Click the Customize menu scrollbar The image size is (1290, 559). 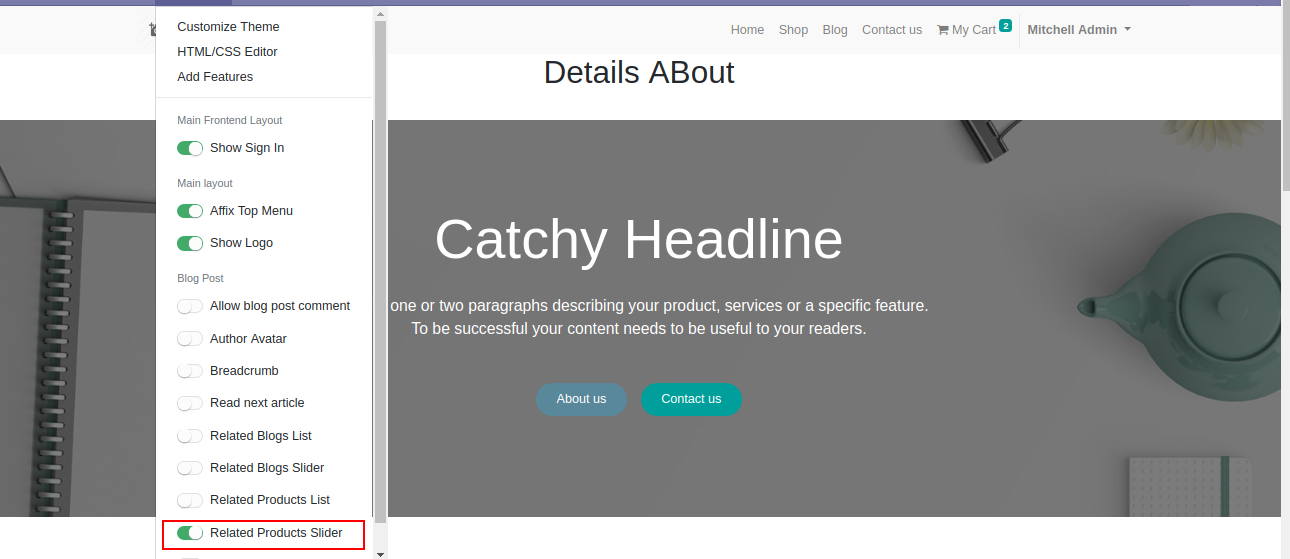(380, 270)
